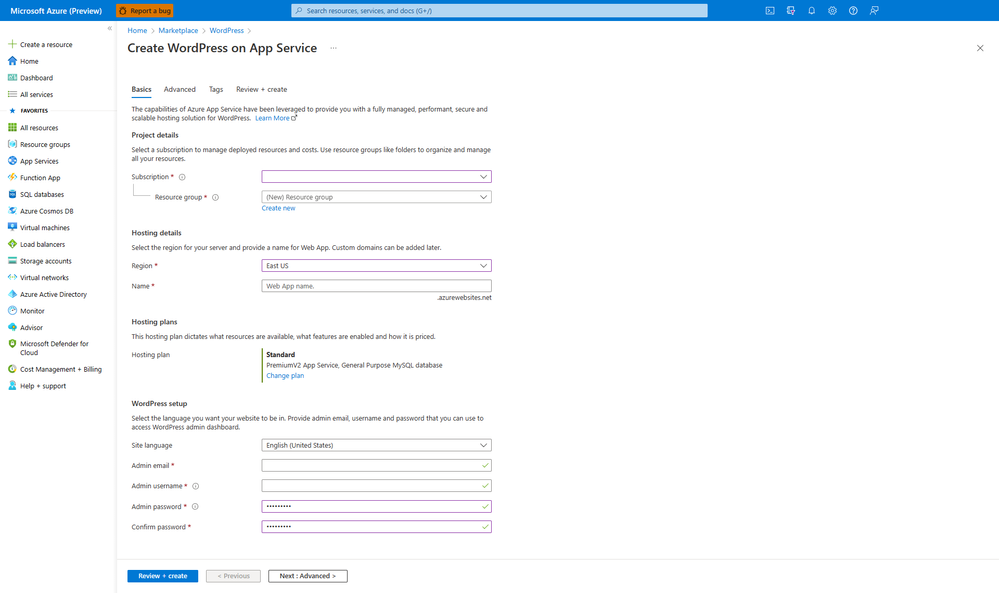Show Admin username info icon
Screen dimensions: 999x593
(x=196, y=486)
